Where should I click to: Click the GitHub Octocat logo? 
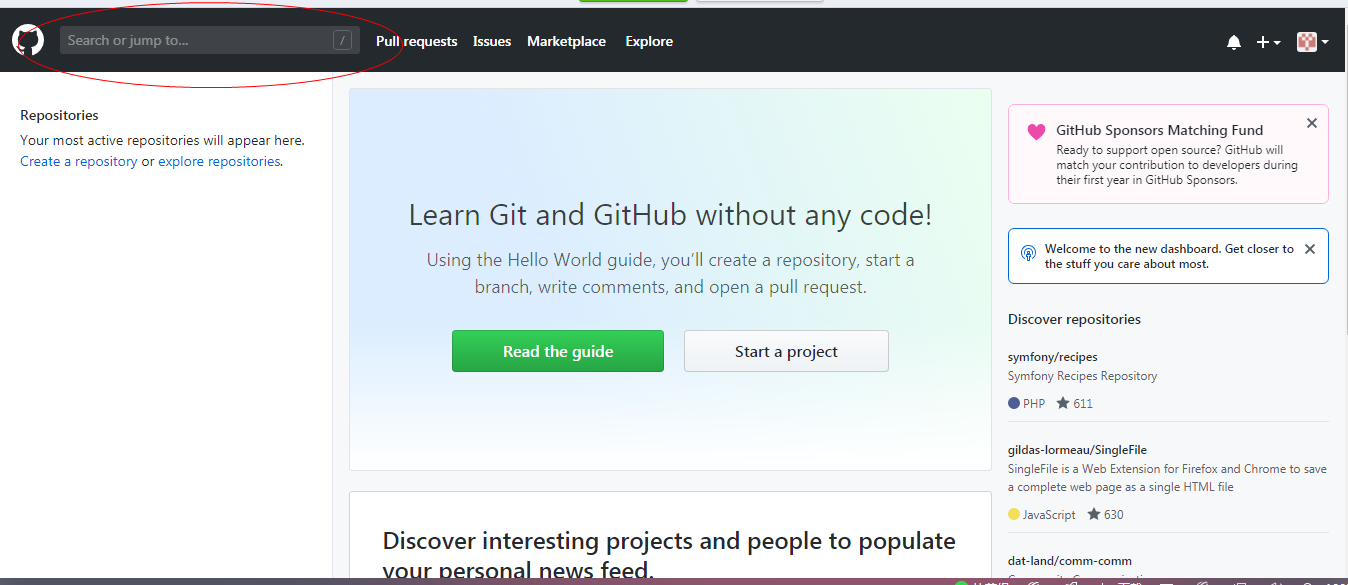(28, 41)
